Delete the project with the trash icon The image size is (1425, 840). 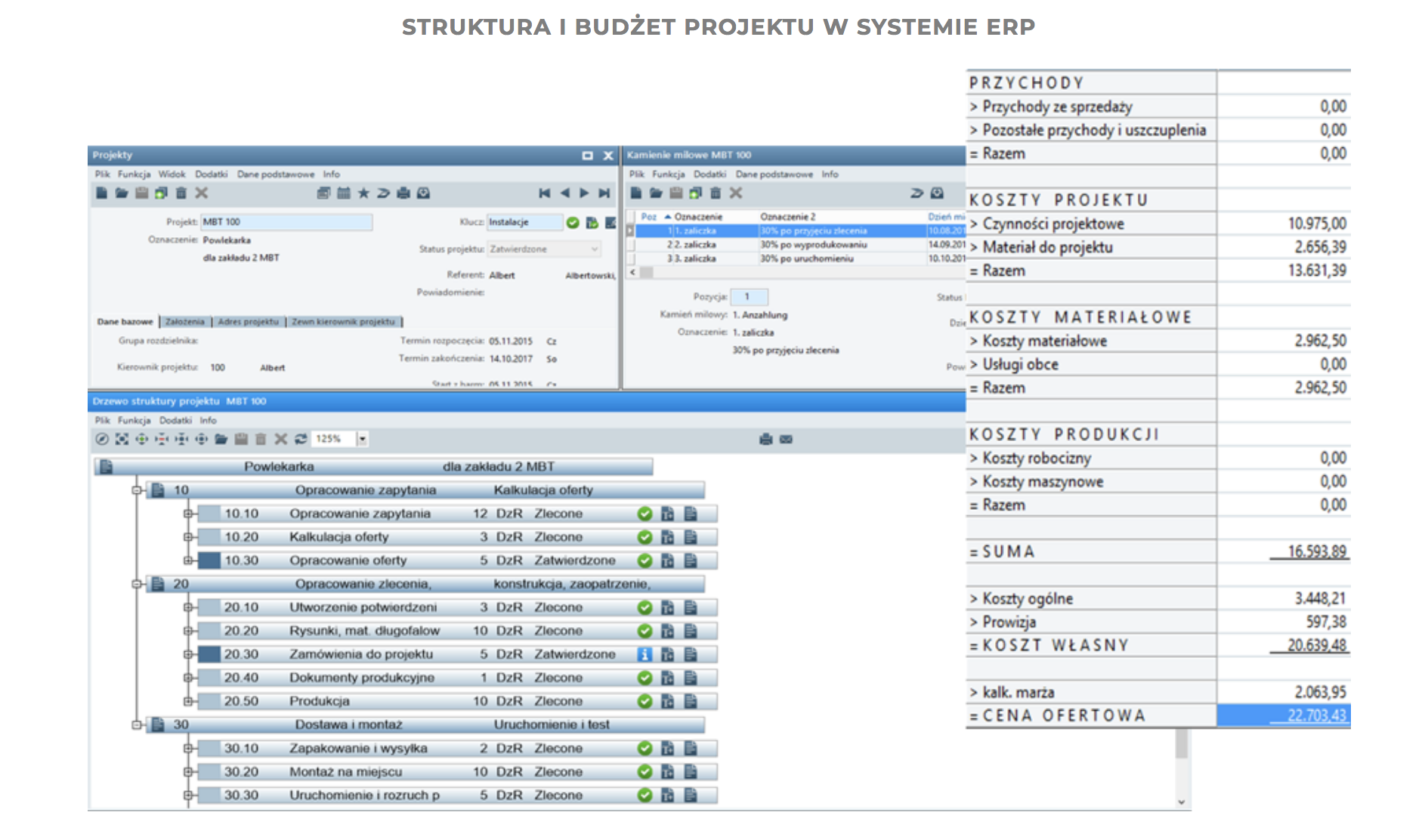pos(181,193)
